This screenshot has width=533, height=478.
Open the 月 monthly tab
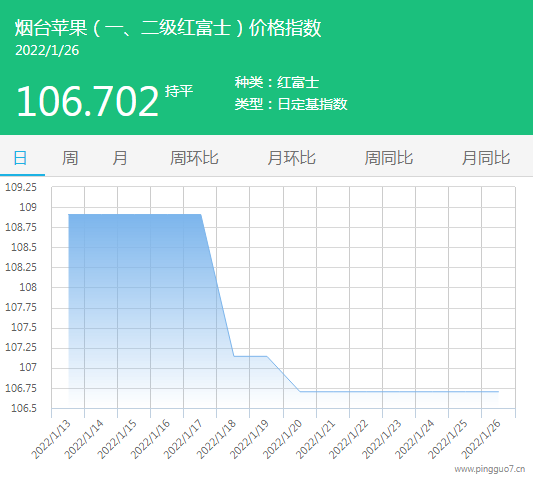pyautogui.click(x=120, y=158)
